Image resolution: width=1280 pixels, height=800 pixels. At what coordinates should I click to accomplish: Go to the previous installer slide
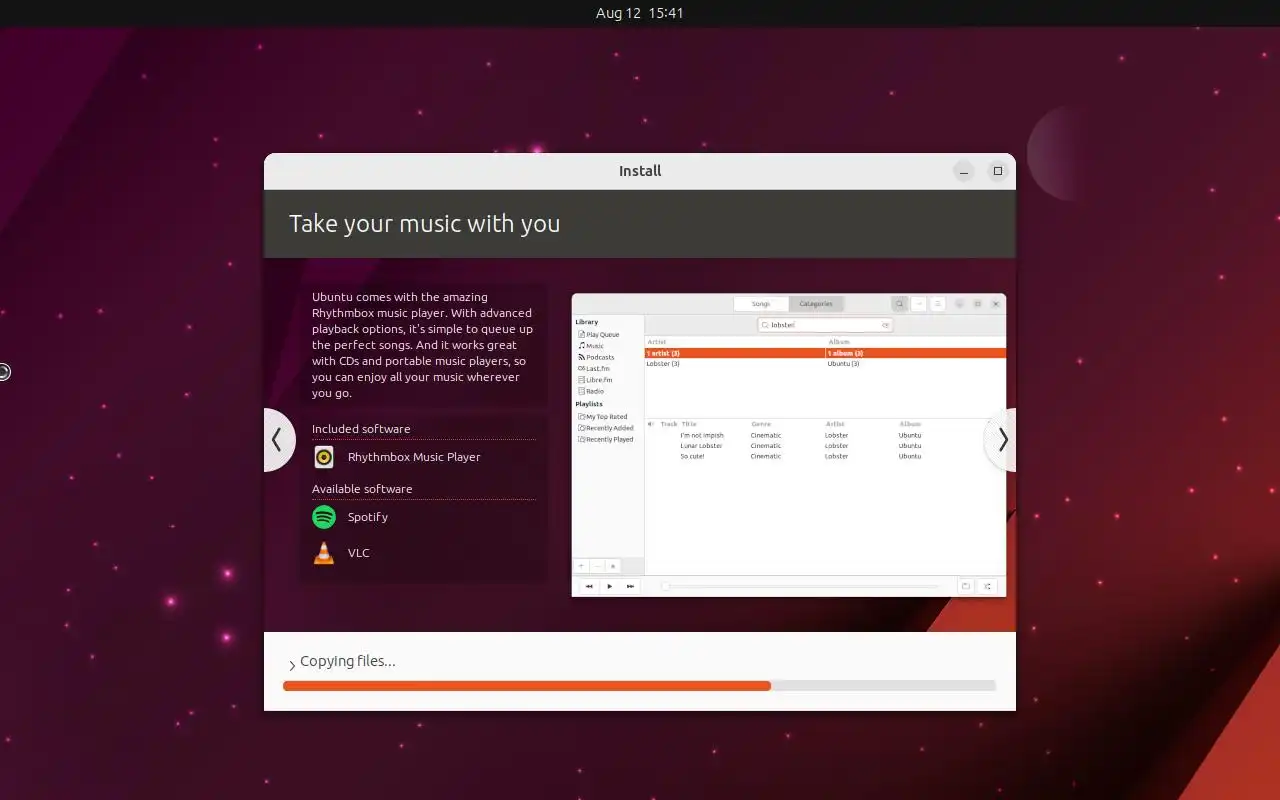(278, 440)
